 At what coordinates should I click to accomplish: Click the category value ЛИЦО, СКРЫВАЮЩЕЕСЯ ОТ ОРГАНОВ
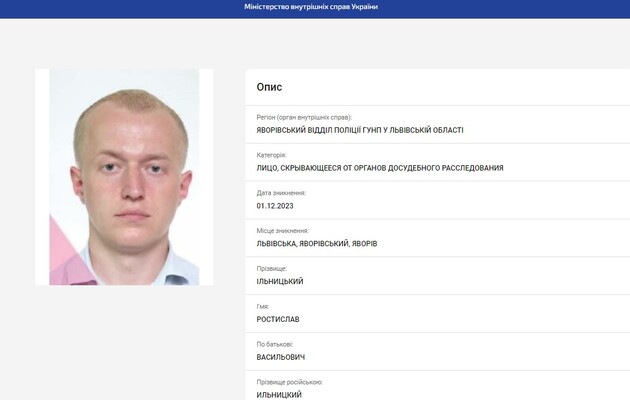click(x=380, y=168)
